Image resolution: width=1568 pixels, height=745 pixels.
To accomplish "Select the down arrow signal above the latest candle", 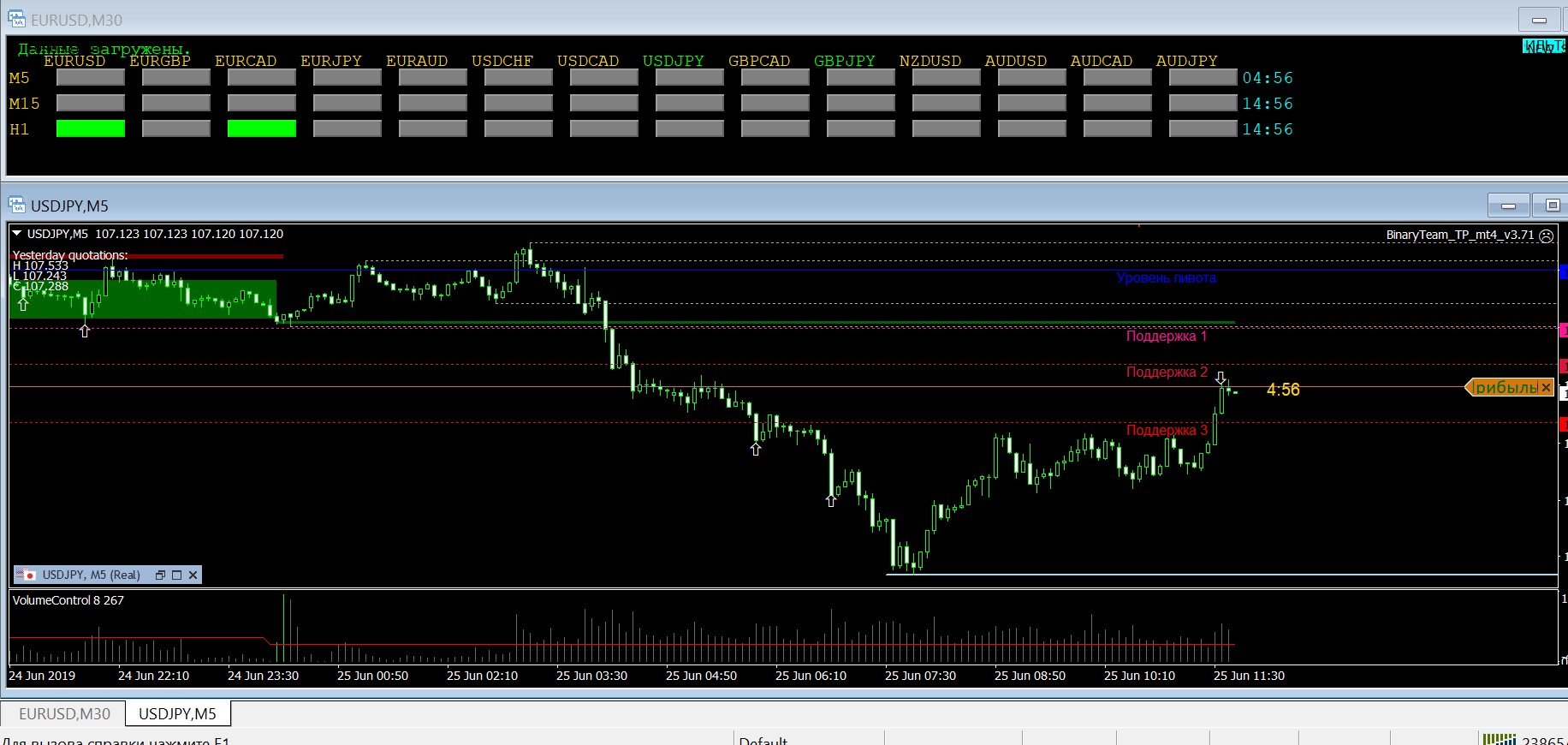I will tap(1221, 378).
